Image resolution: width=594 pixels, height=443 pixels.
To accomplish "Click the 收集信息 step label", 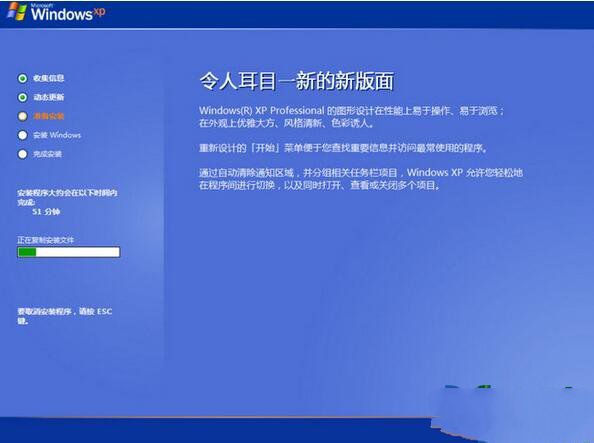I will (x=48, y=78).
